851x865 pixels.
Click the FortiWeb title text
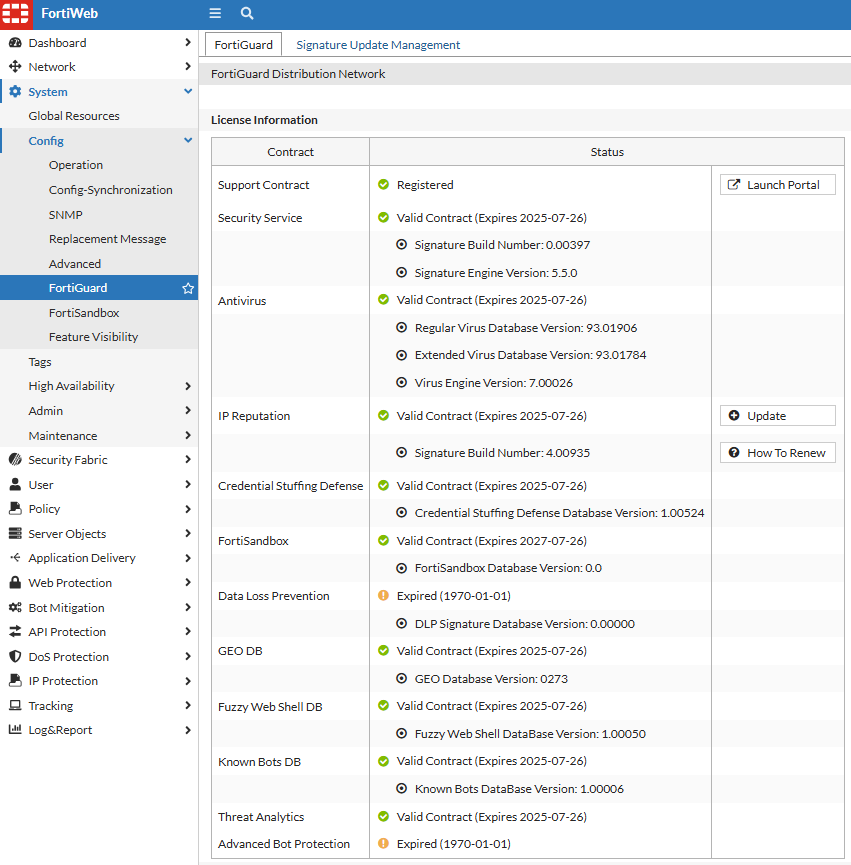click(69, 13)
